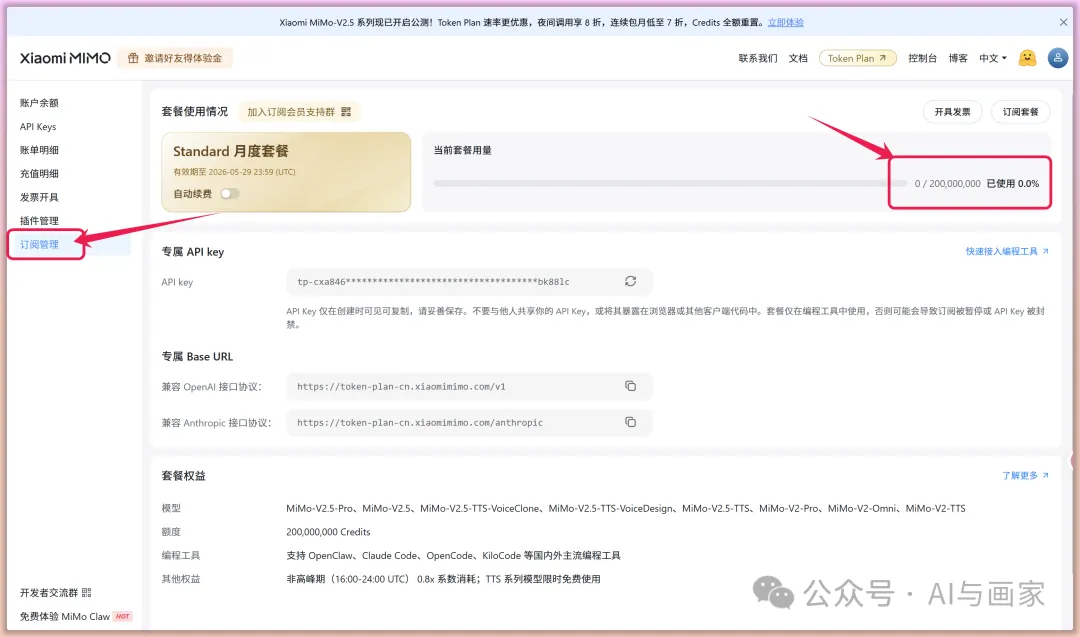This screenshot has height=637, width=1080.
Task: Regenerate the API key with refresh icon
Action: [630, 281]
